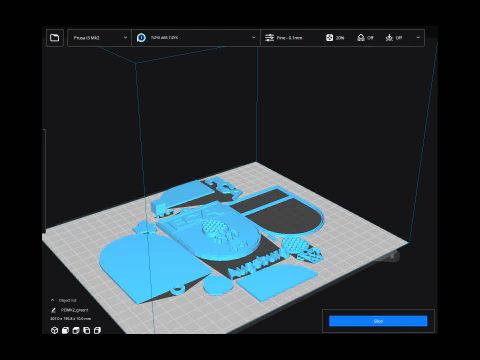The height and width of the screenshot is (360, 480).
Task: Expand the material configuration dropdown chevron
Action: tap(253, 38)
